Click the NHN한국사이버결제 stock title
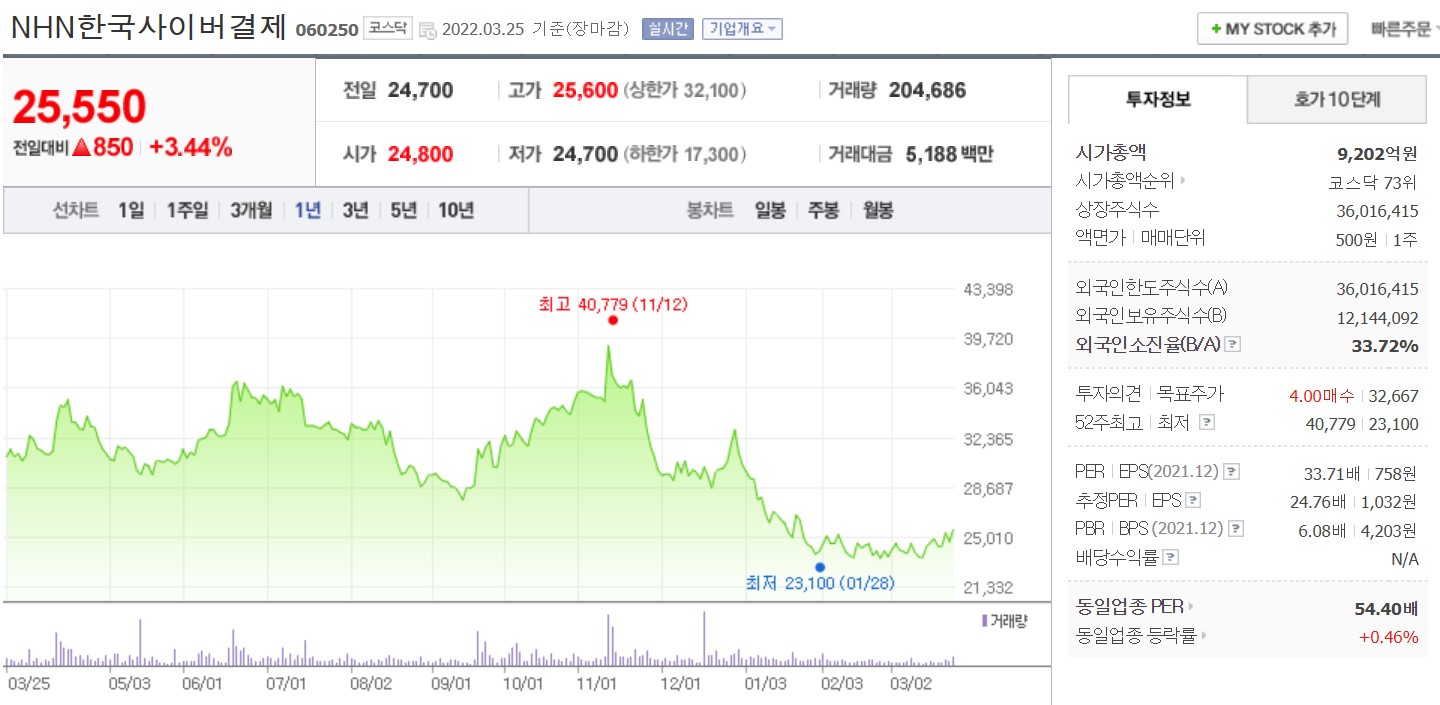Viewport: 1440px width, 705px height. click(148, 27)
